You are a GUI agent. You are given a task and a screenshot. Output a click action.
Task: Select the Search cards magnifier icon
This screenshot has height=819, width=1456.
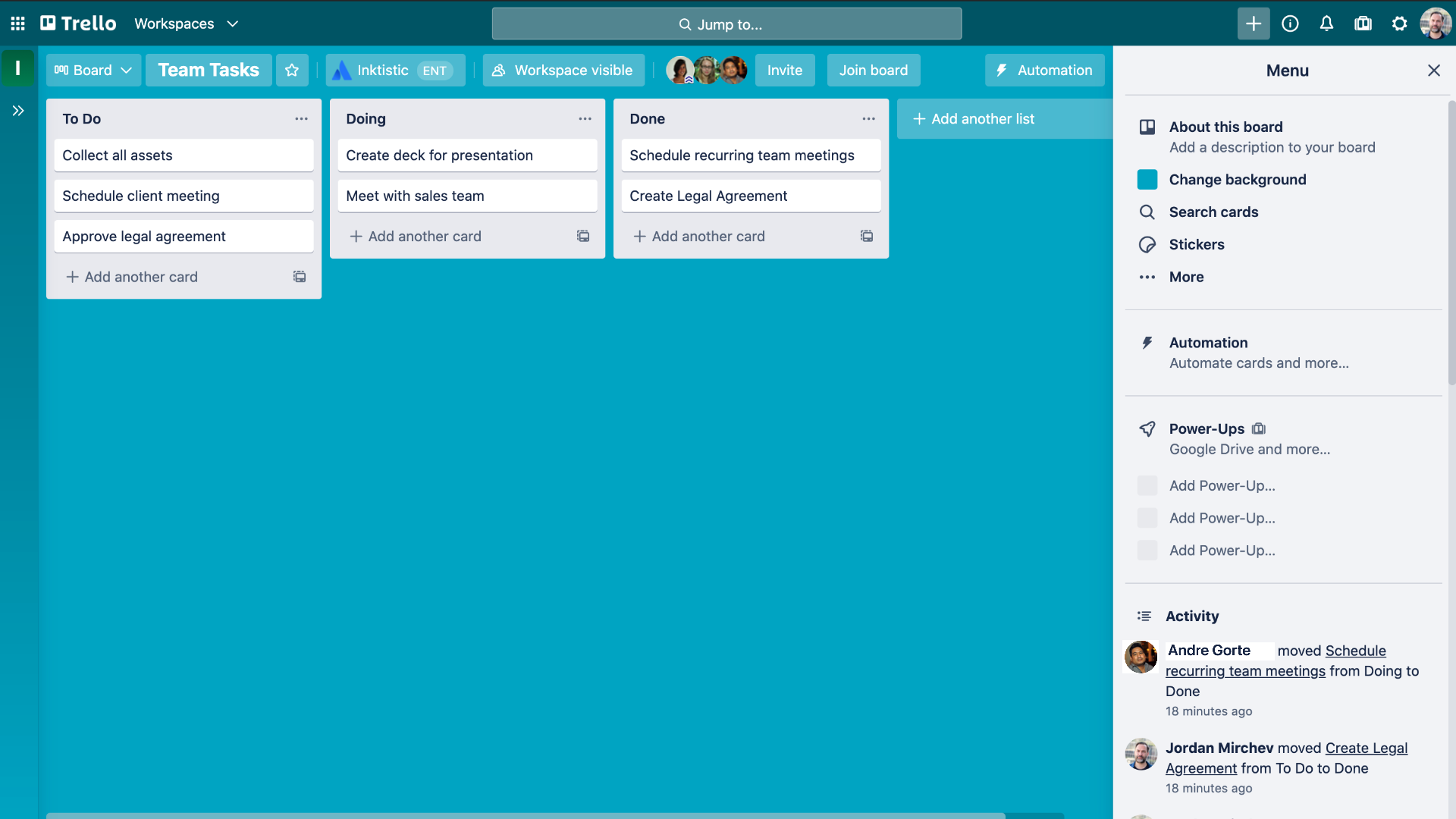[x=1147, y=212]
